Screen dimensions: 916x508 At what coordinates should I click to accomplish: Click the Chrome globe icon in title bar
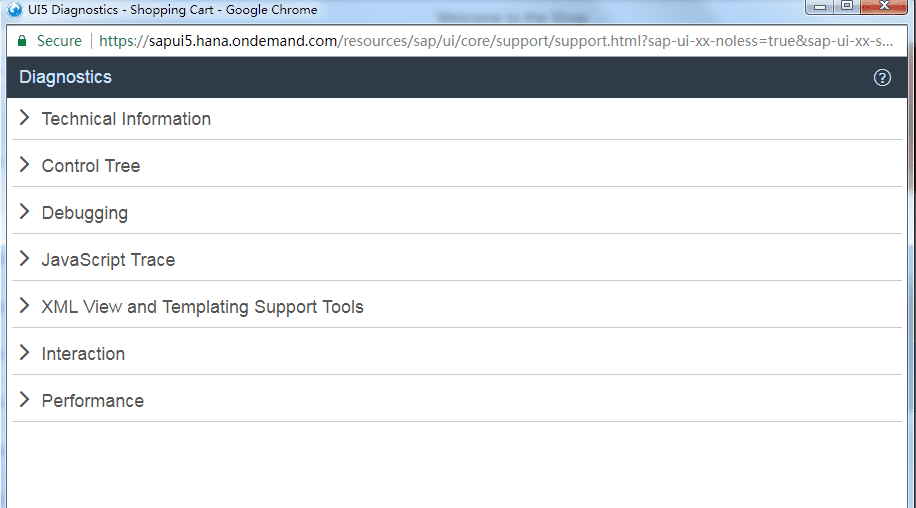click(x=15, y=10)
